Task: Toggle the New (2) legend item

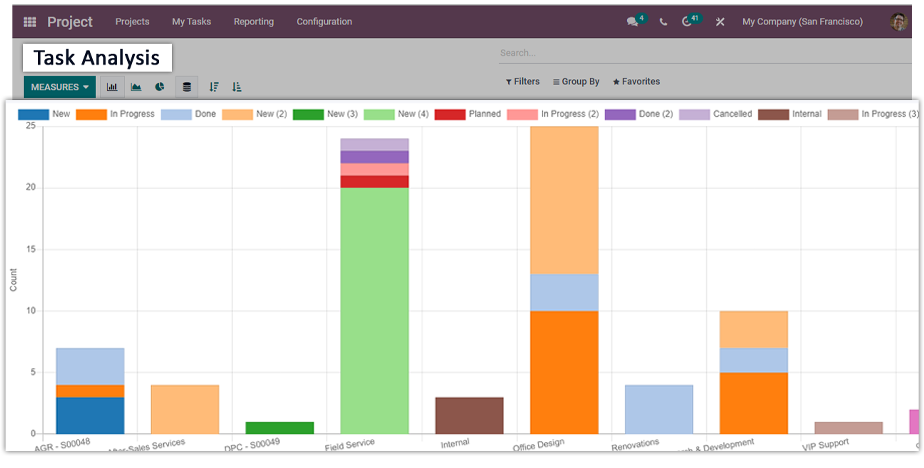Action: (255, 114)
